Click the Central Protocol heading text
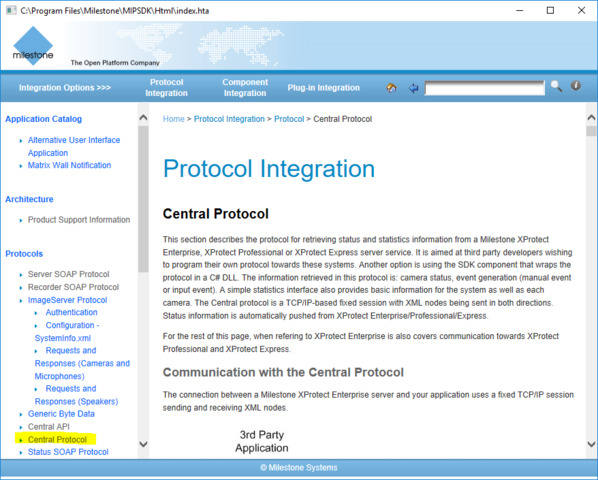The height and width of the screenshot is (480, 598). click(x=215, y=214)
